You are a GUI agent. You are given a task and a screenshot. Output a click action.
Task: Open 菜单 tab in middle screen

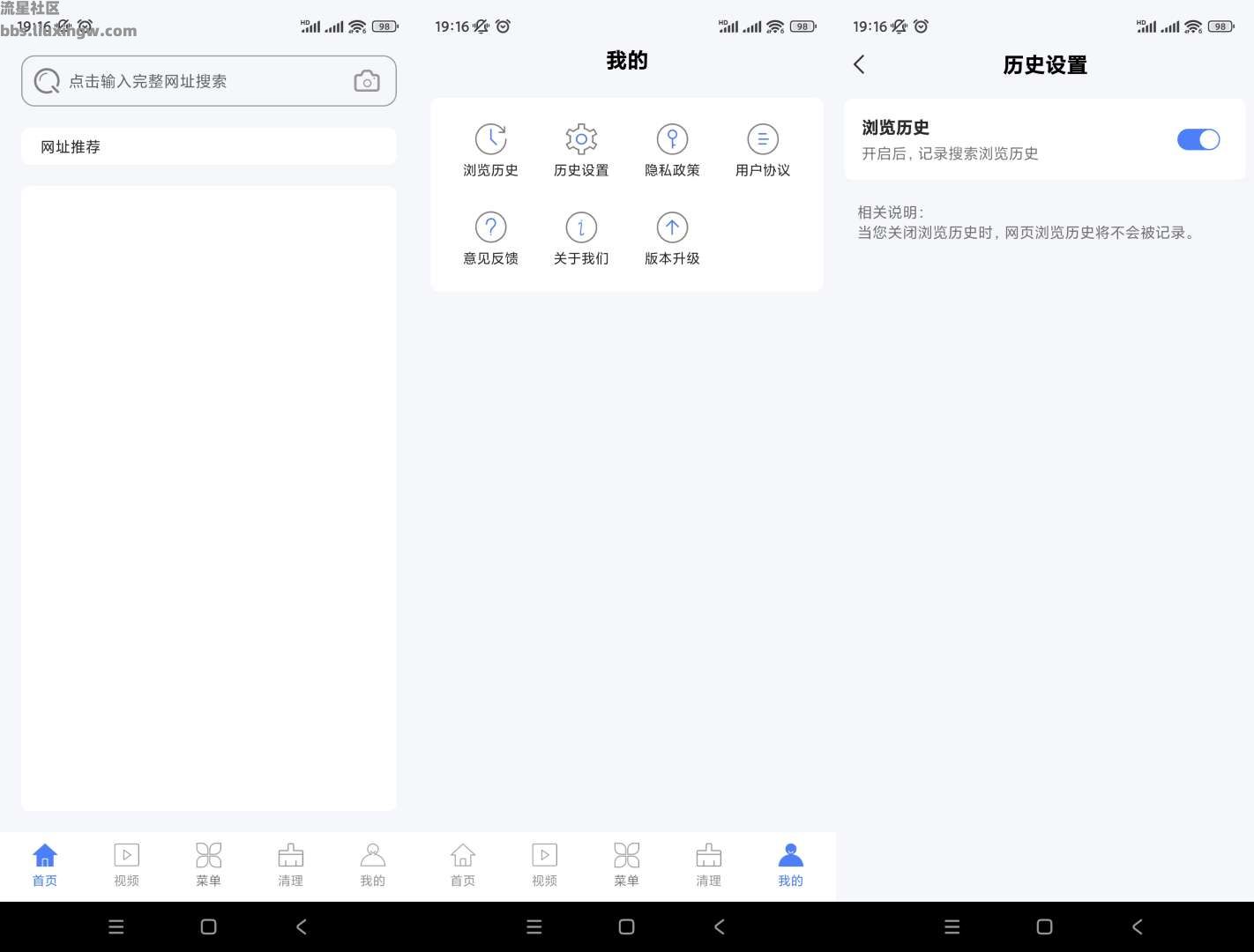[627, 865]
